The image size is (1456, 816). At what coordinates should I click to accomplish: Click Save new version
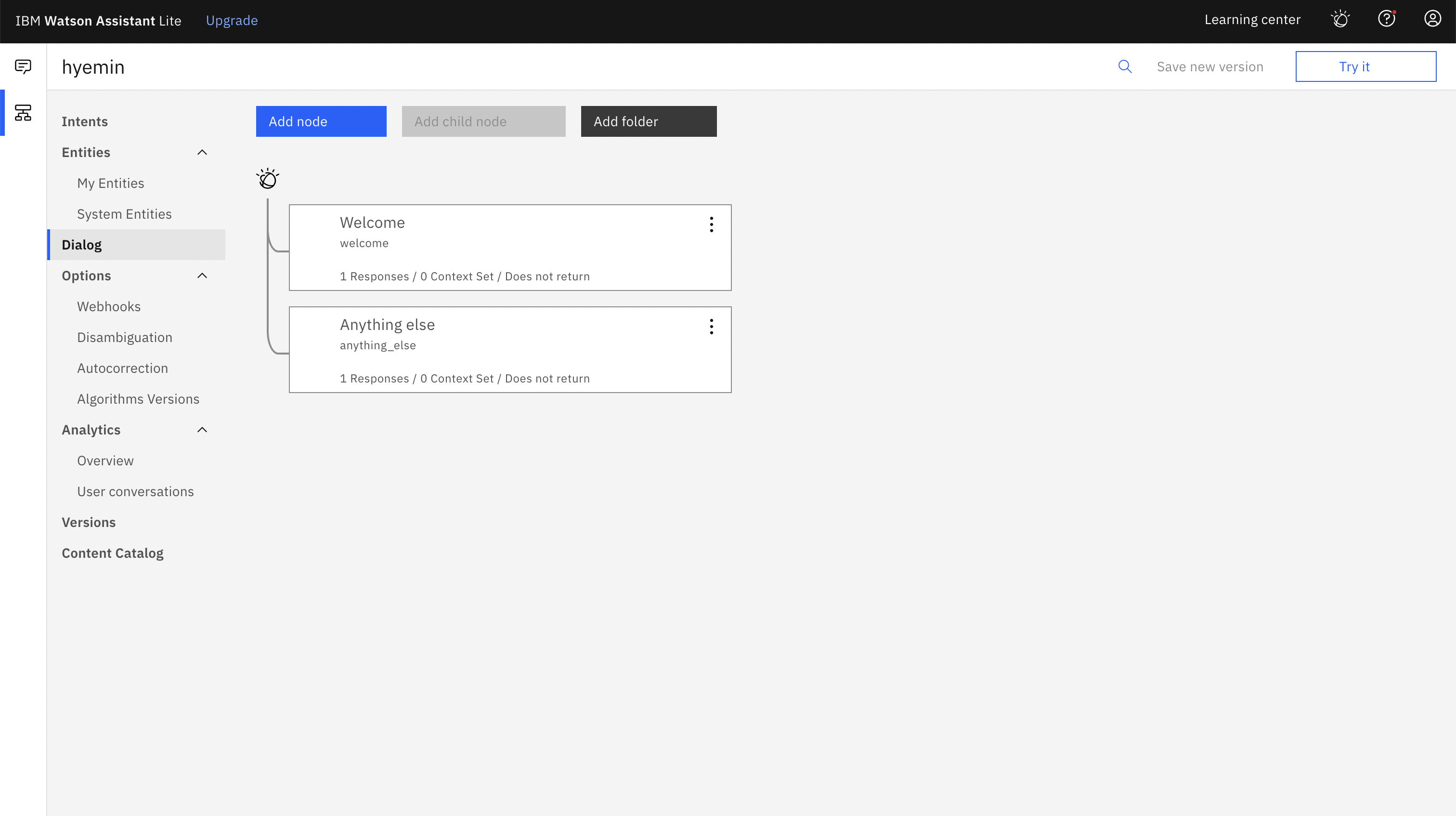1209,67
